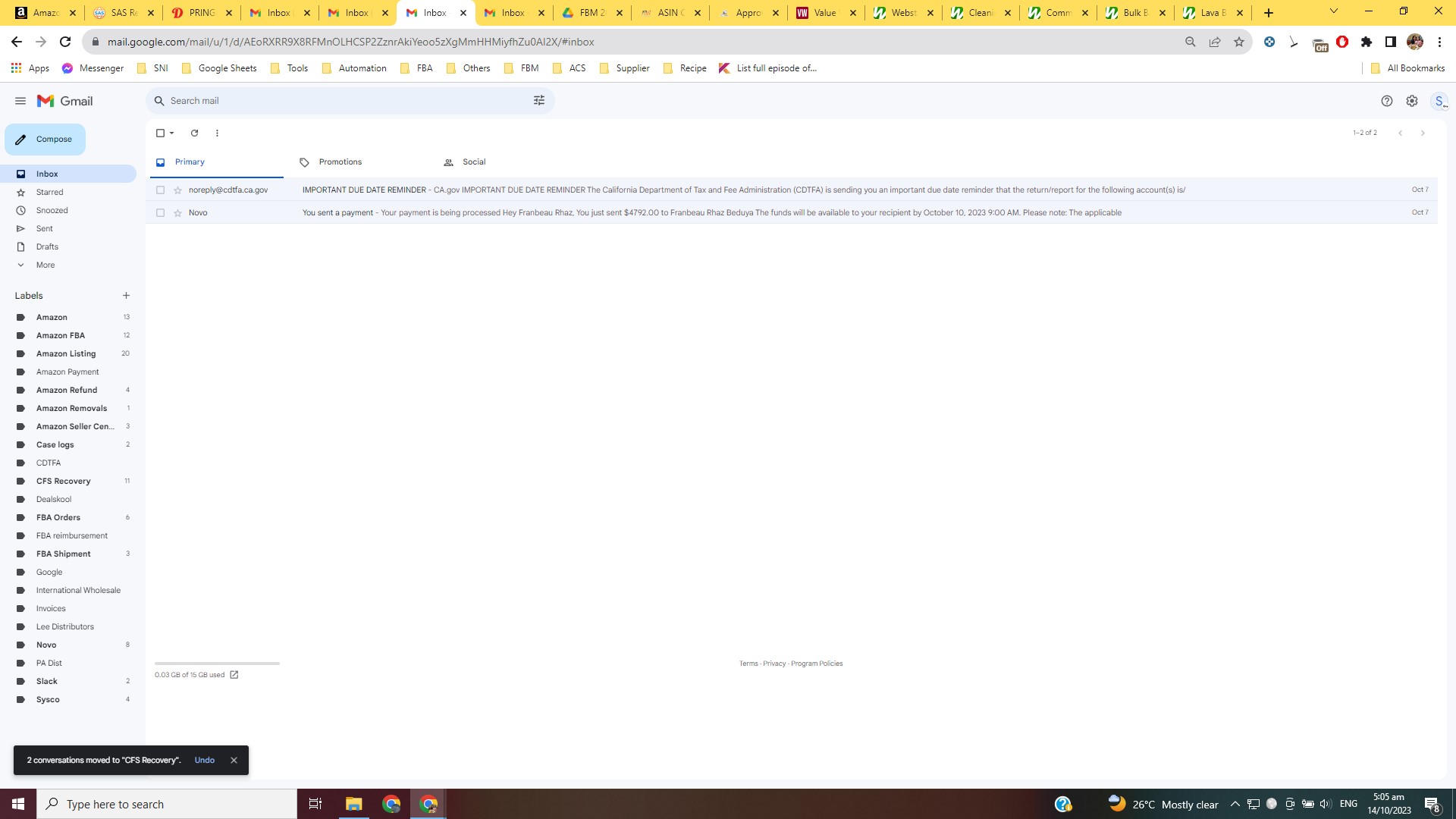Create a new label plus icon
This screenshot has height=819, width=1456.
pyautogui.click(x=126, y=296)
